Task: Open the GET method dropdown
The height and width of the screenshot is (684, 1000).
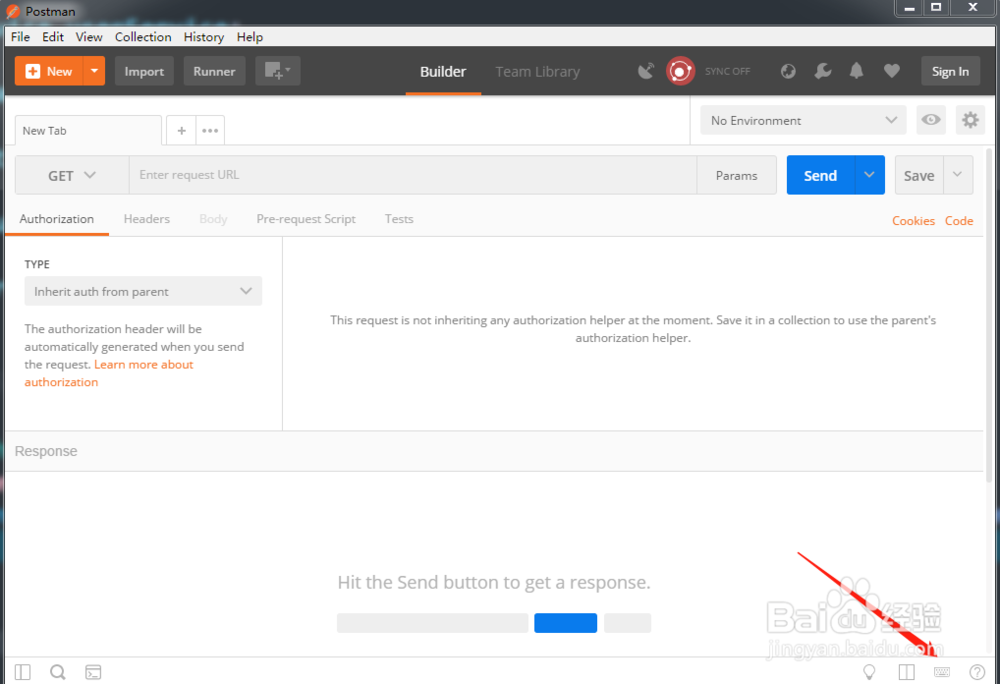Action: [x=71, y=175]
